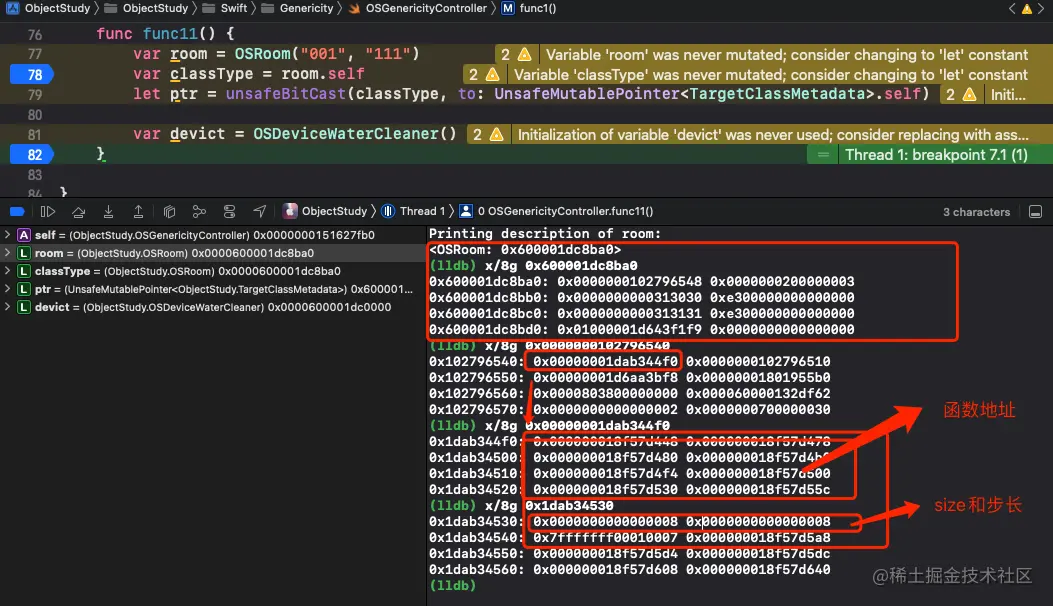Click the Step Over debug icon
This screenshot has height=606, width=1053.
(x=79, y=212)
